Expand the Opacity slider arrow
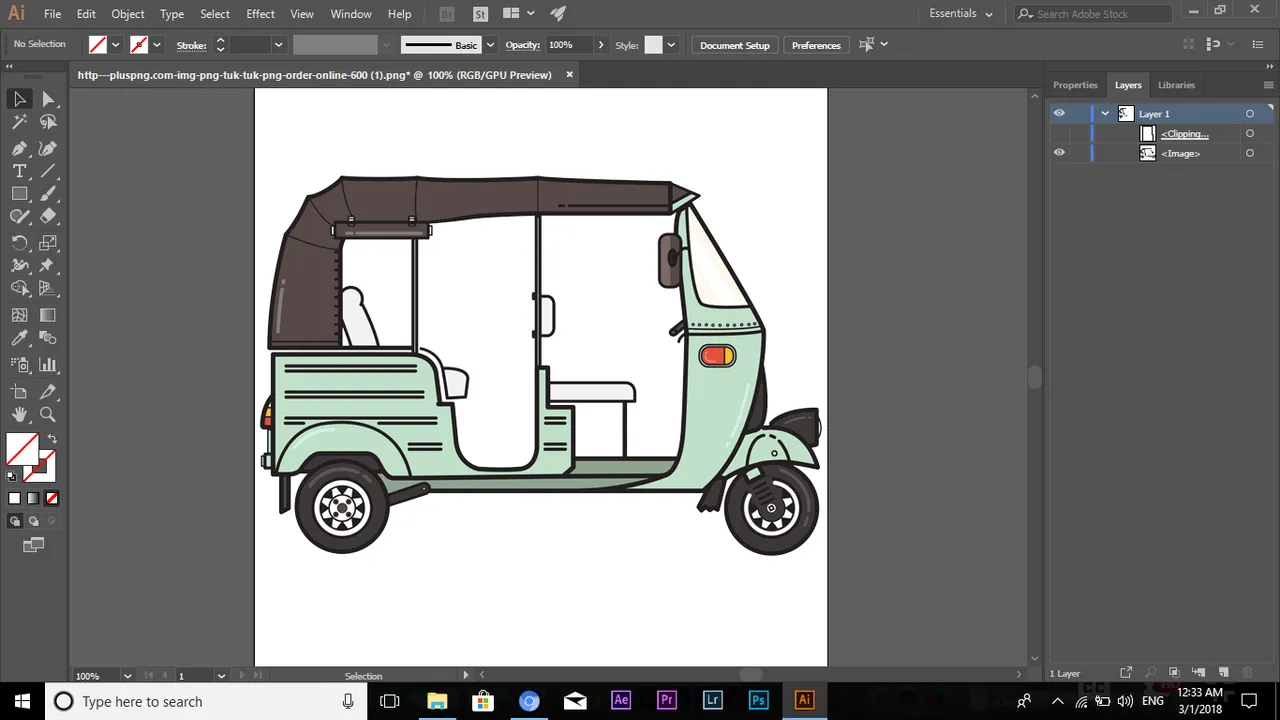Screen dimensions: 1280x720 coord(600,45)
